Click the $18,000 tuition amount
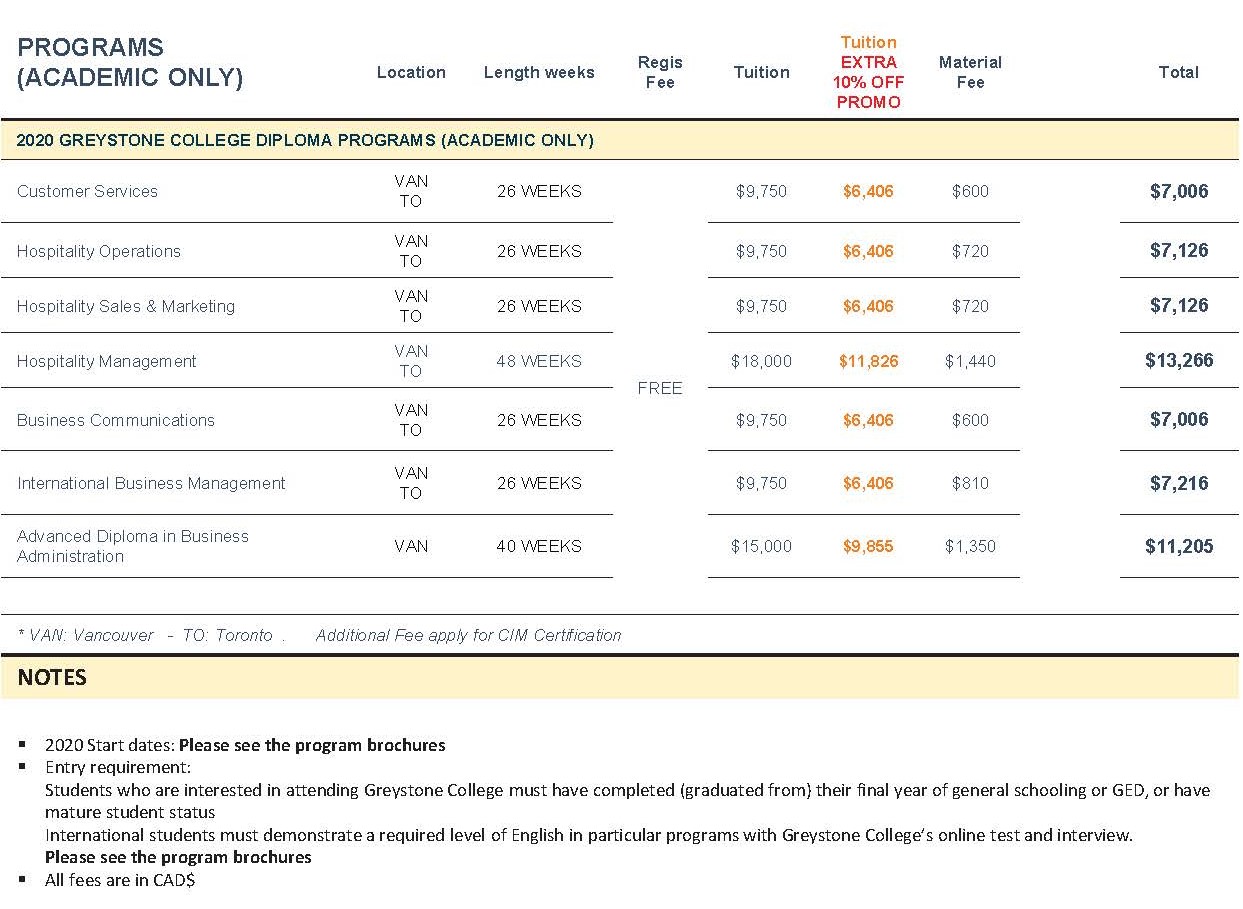 (x=761, y=361)
